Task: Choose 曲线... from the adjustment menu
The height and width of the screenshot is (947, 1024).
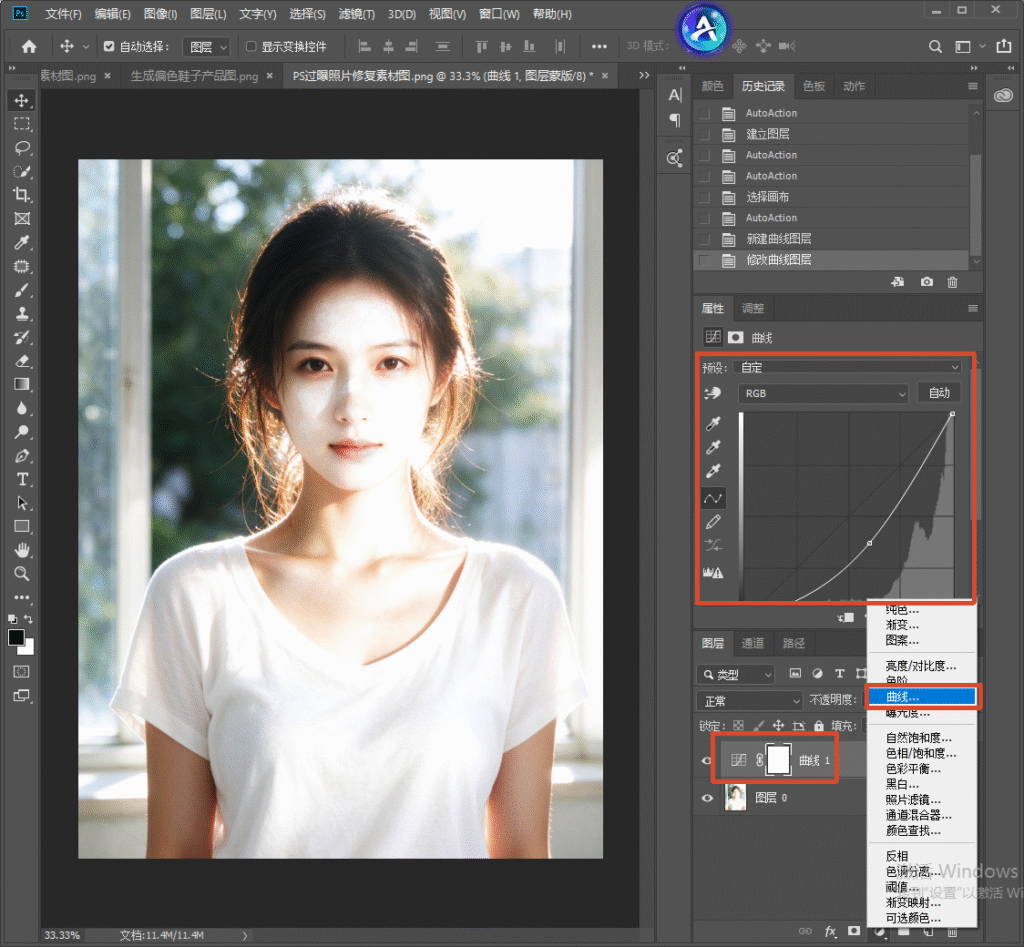Action: pyautogui.click(x=921, y=697)
